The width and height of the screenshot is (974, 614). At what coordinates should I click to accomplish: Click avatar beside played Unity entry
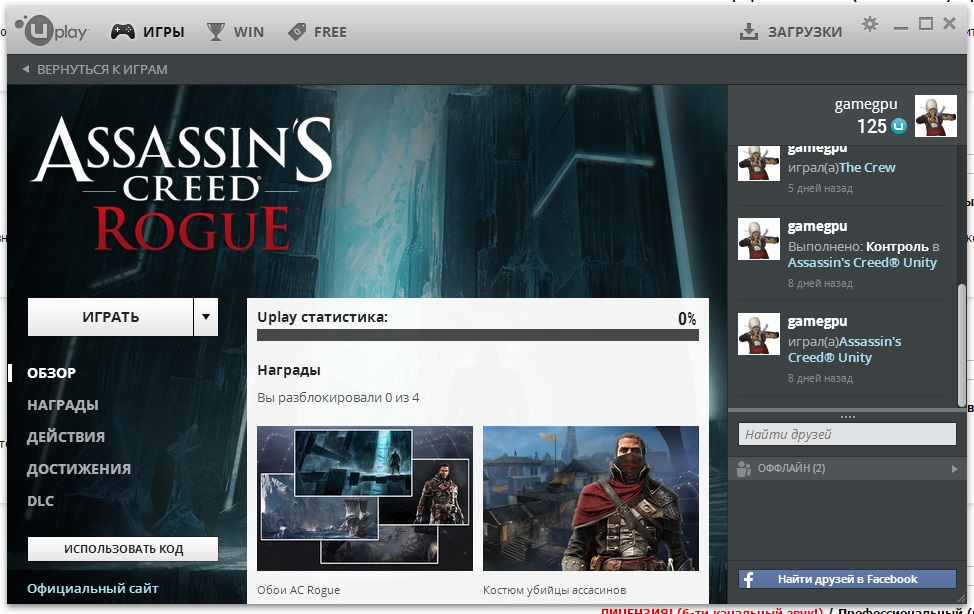(758, 334)
